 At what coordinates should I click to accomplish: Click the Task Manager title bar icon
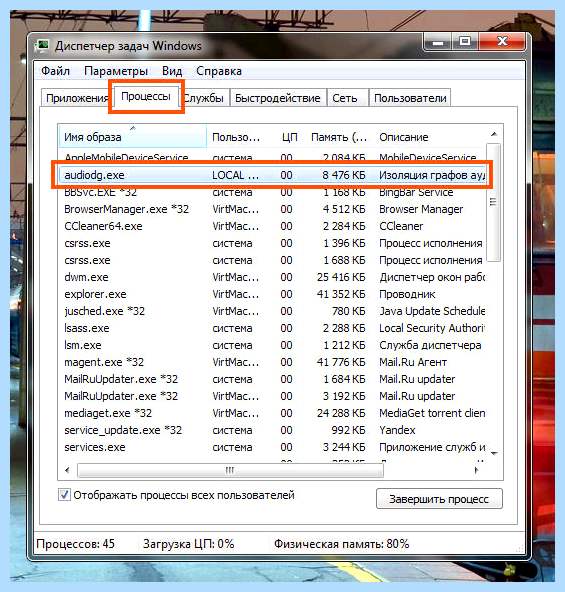point(42,46)
